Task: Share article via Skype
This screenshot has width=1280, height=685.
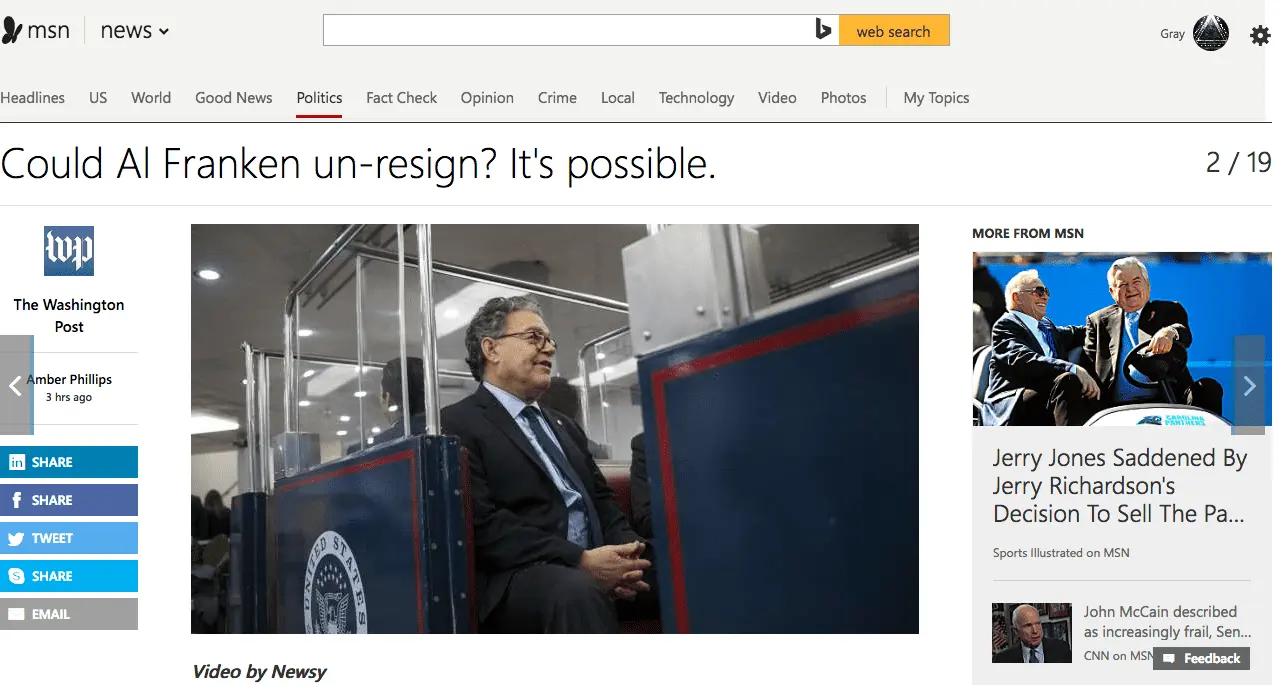Action: [69, 576]
